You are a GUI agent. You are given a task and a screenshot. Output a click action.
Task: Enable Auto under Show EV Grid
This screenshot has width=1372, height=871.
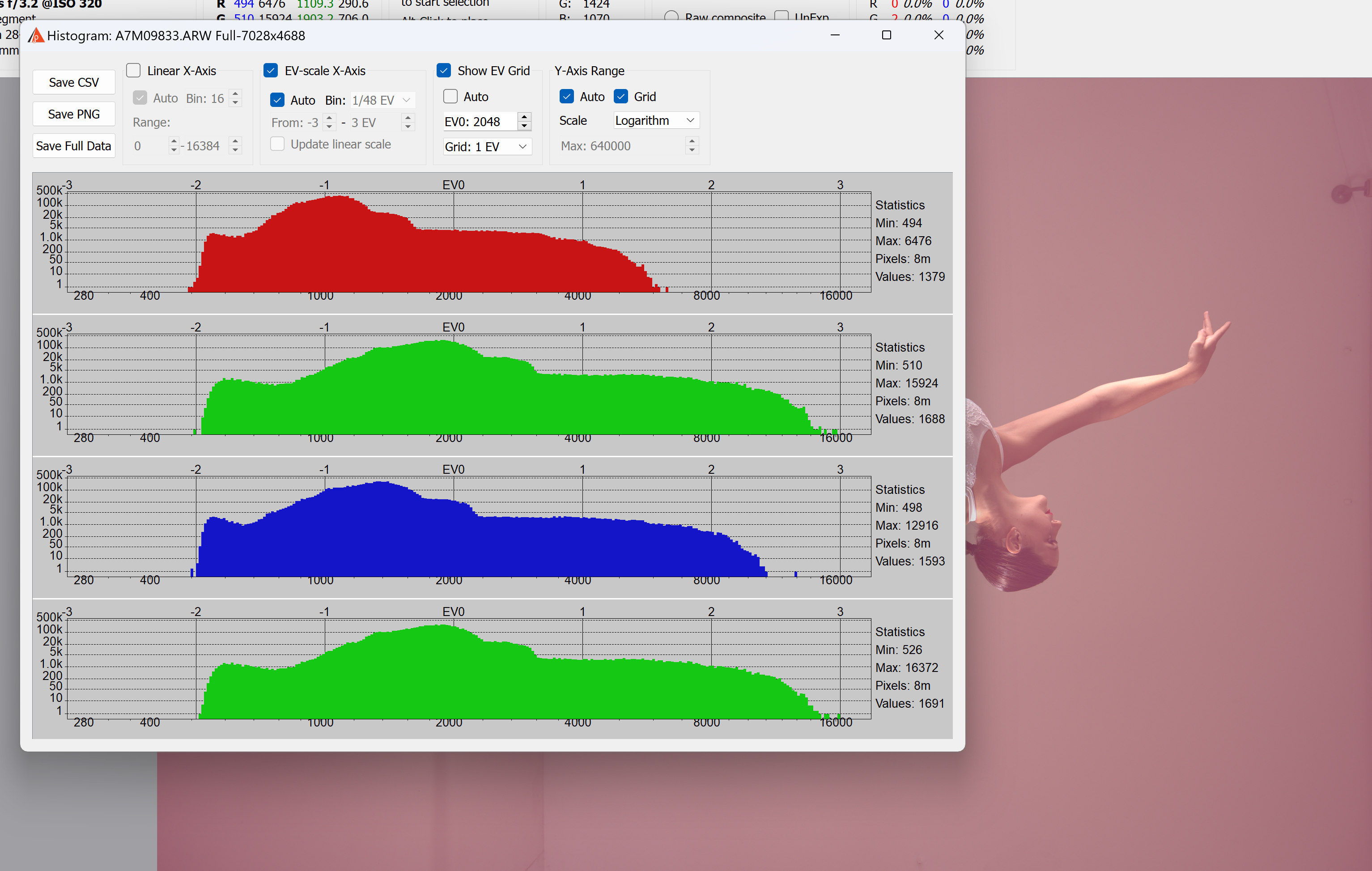click(x=450, y=97)
